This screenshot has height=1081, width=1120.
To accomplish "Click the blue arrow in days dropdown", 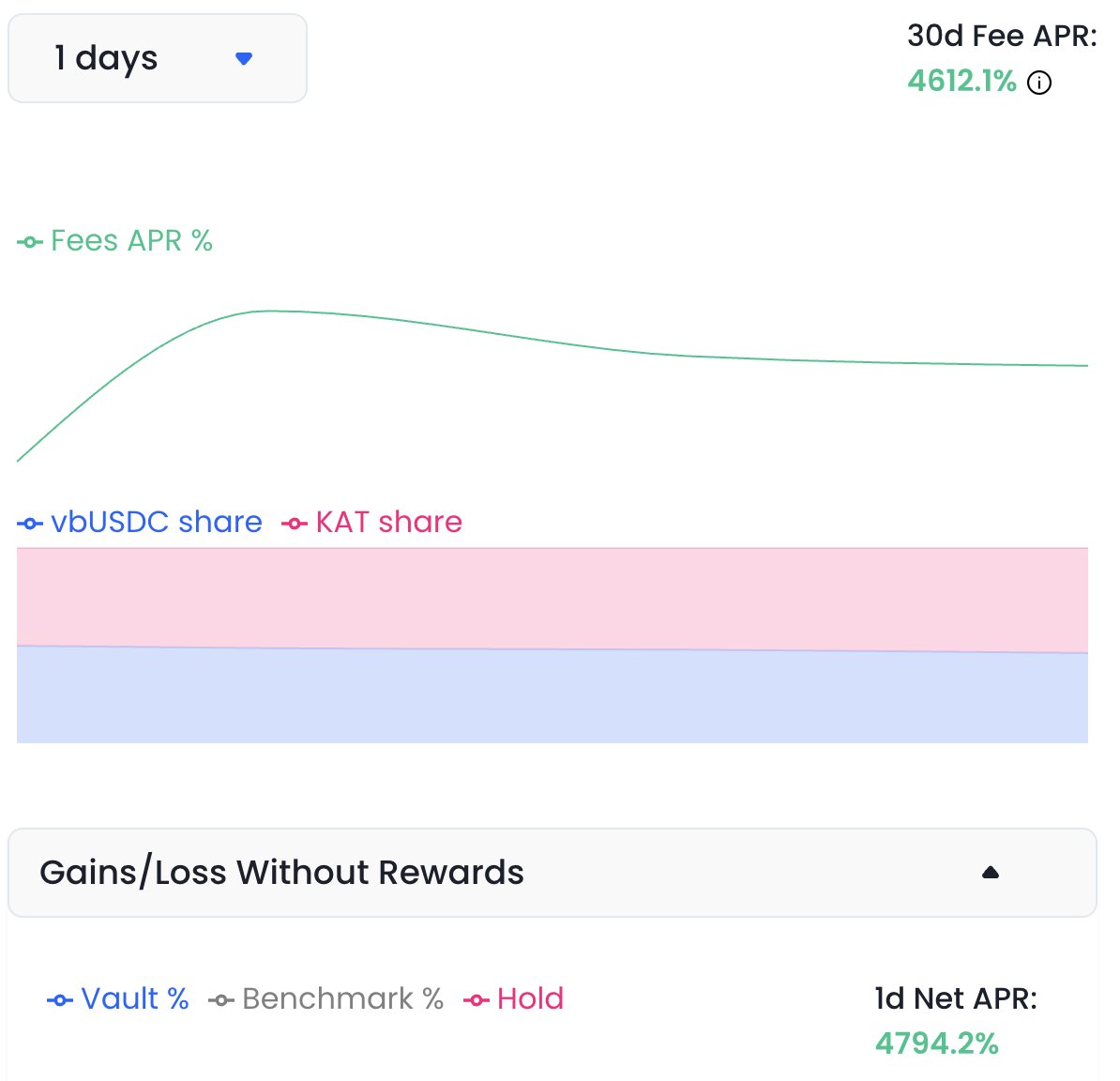I will pos(244,58).
